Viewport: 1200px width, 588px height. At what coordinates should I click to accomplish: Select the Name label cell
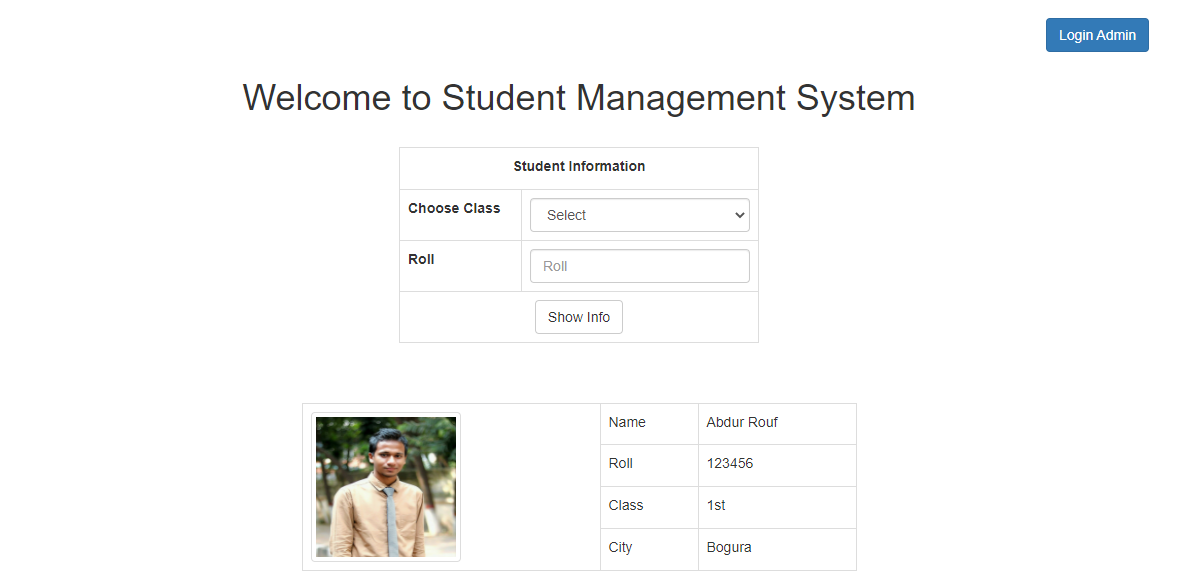(x=627, y=423)
